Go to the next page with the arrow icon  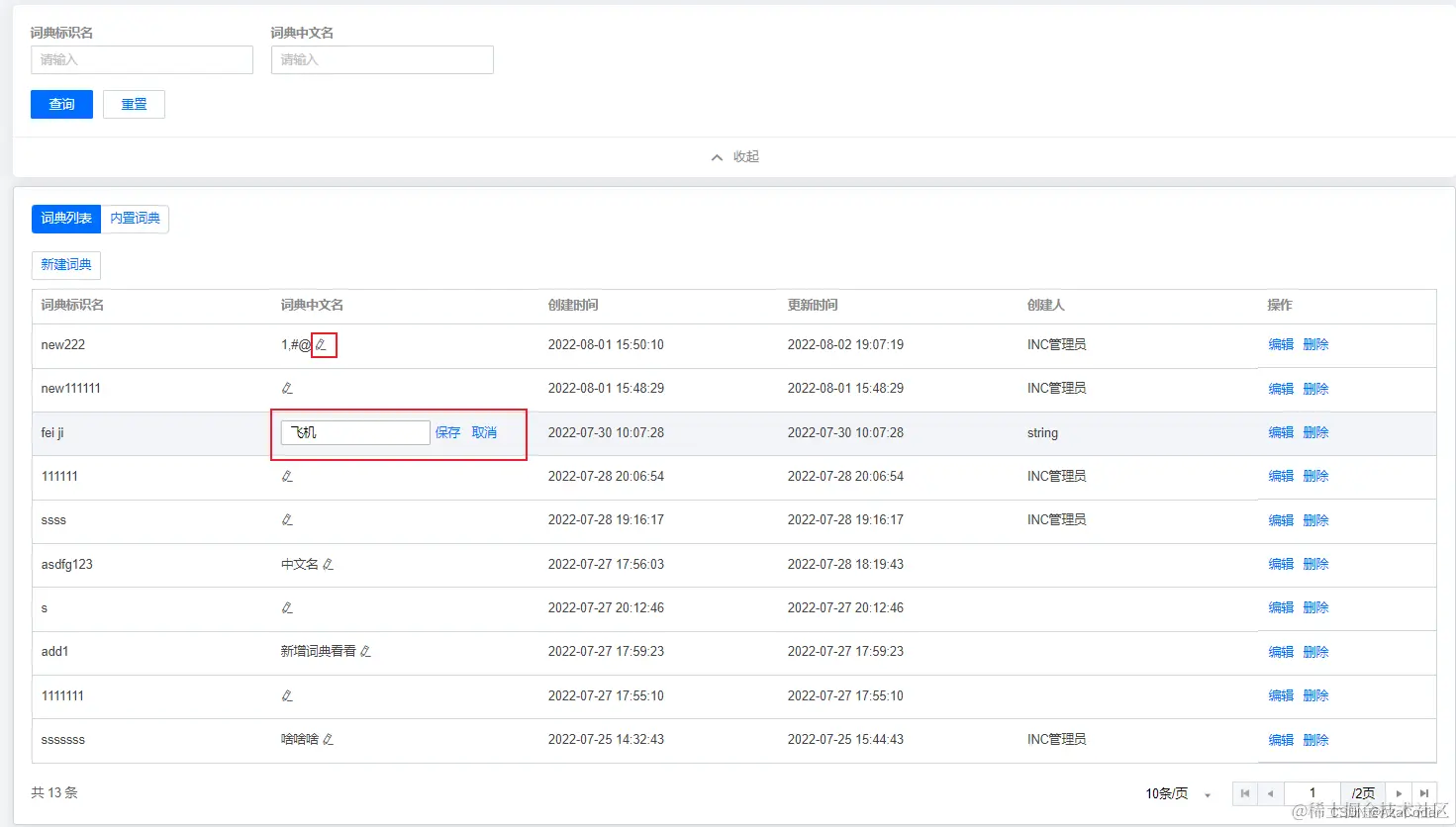[x=1399, y=793]
